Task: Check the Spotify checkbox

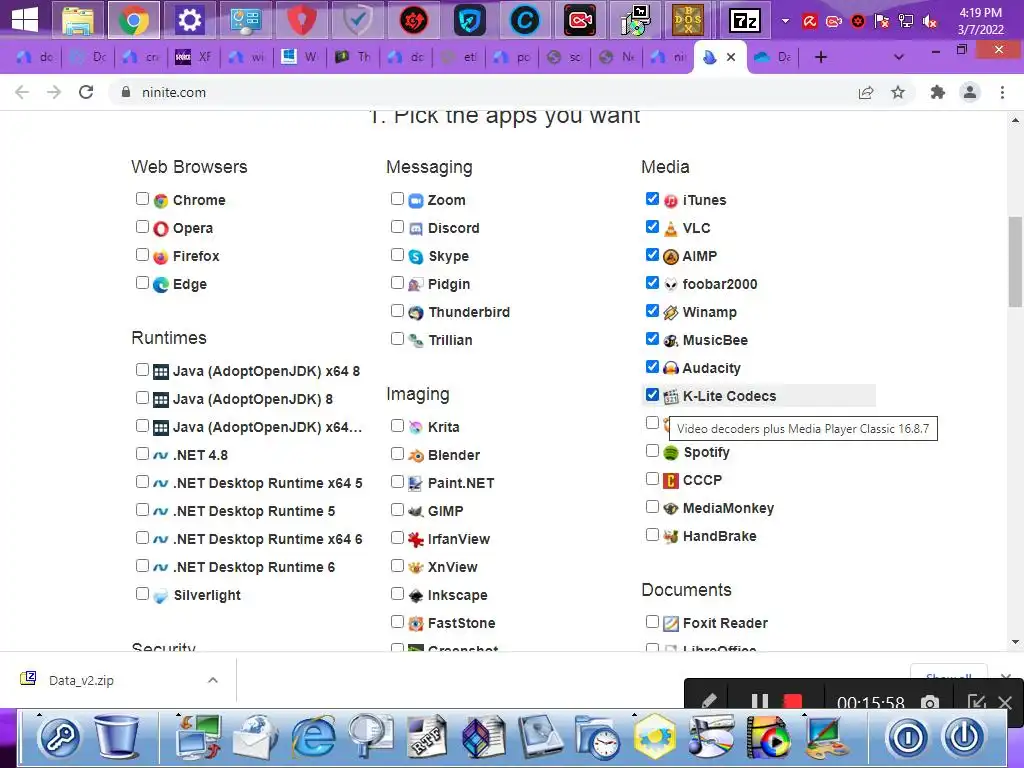Action: pyautogui.click(x=652, y=451)
